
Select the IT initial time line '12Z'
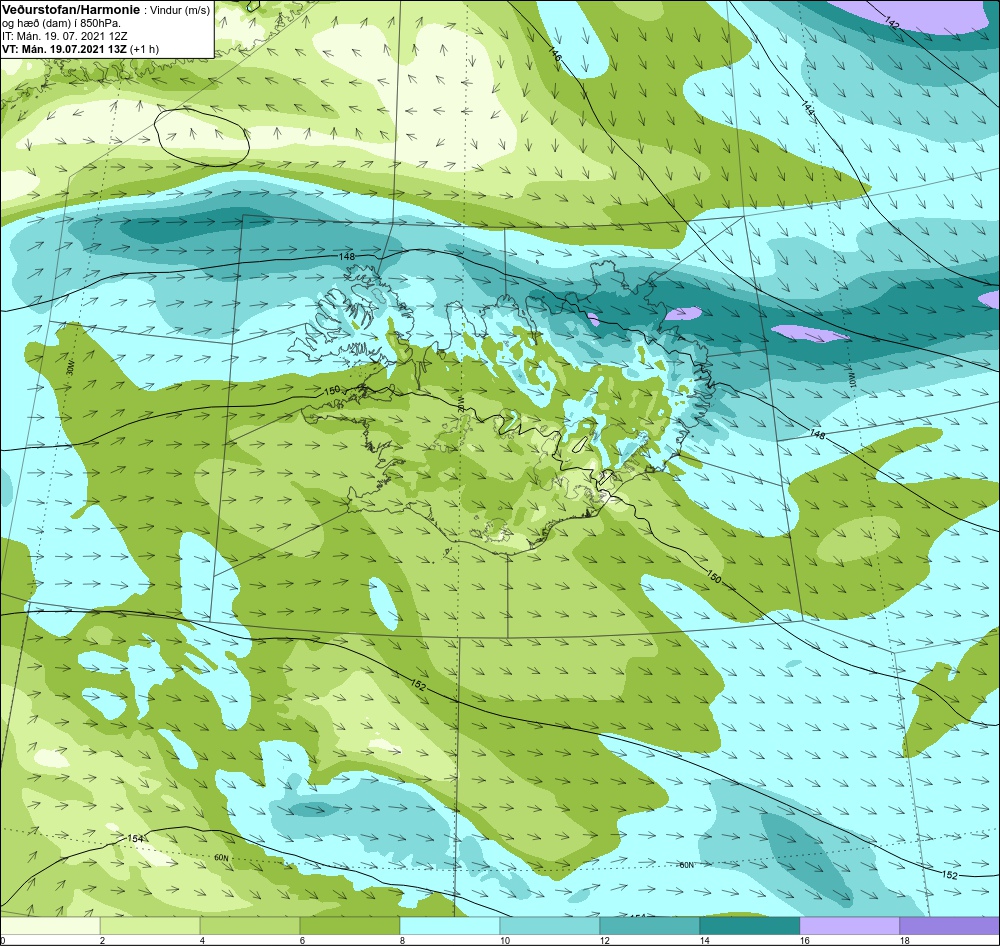tap(64, 36)
